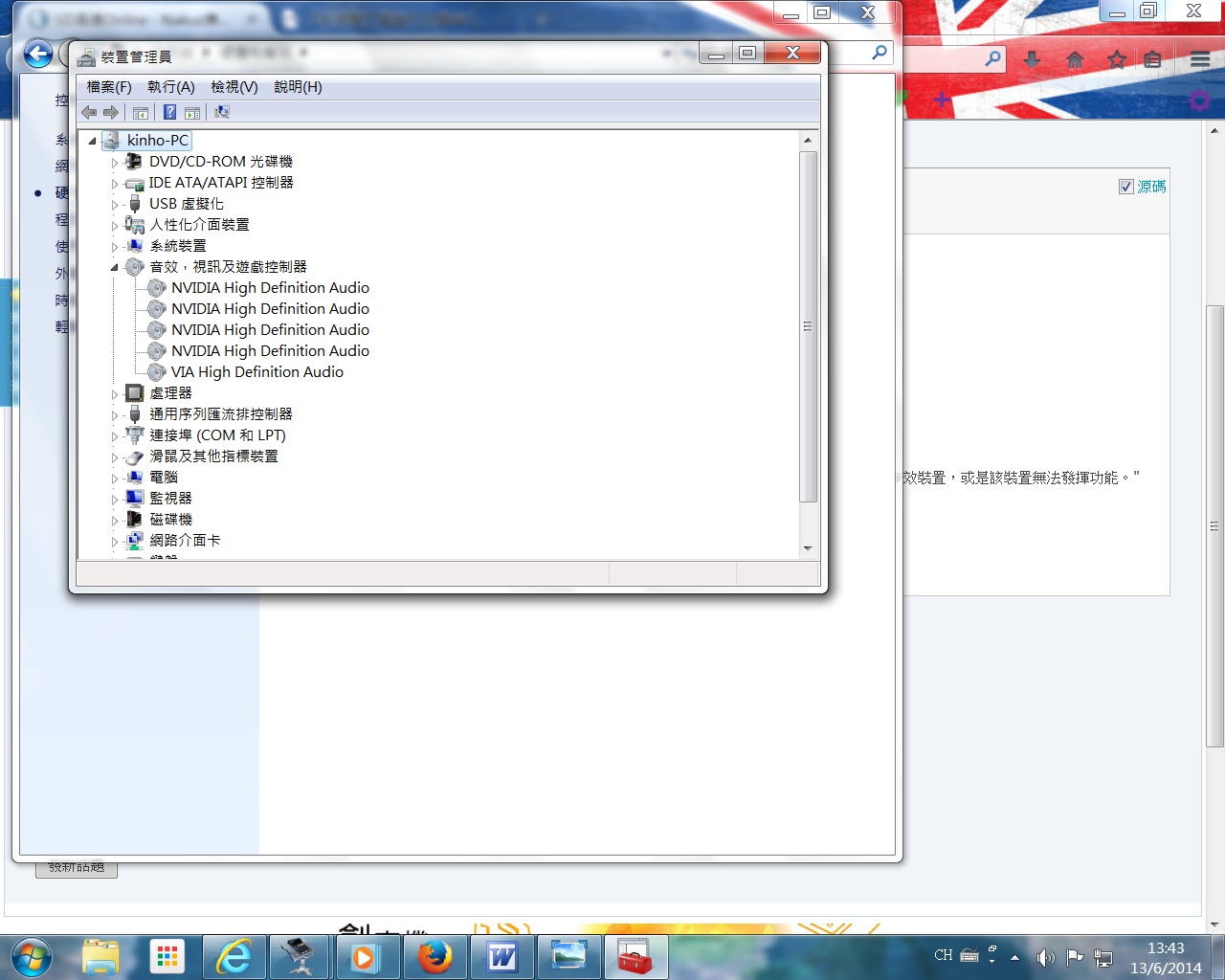Image resolution: width=1225 pixels, height=980 pixels.
Task: Expand the 系統裝置 category
Action: tap(115, 247)
